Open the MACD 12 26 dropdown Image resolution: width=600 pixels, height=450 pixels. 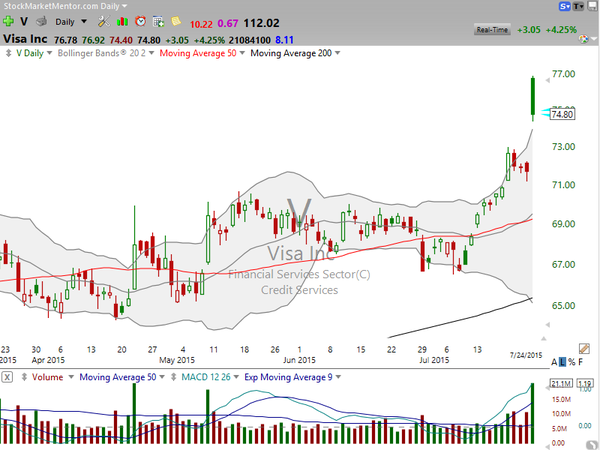point(236,377)
